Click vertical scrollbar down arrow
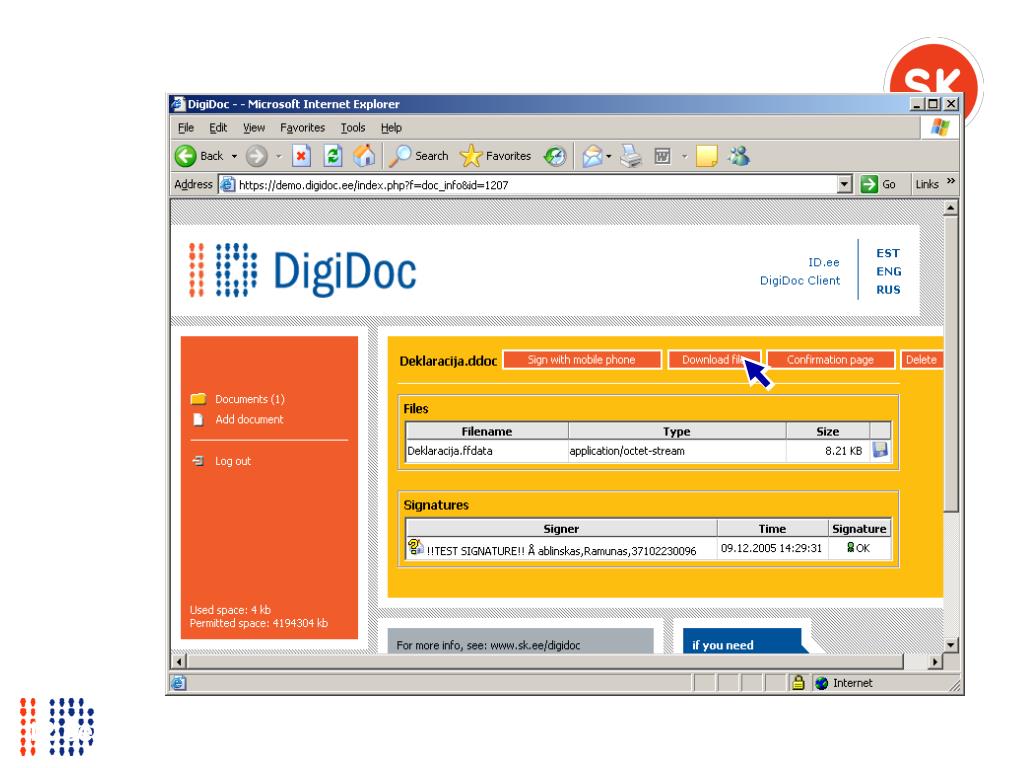This screenshot has width=1024, height=768. (x=951, y=645)
